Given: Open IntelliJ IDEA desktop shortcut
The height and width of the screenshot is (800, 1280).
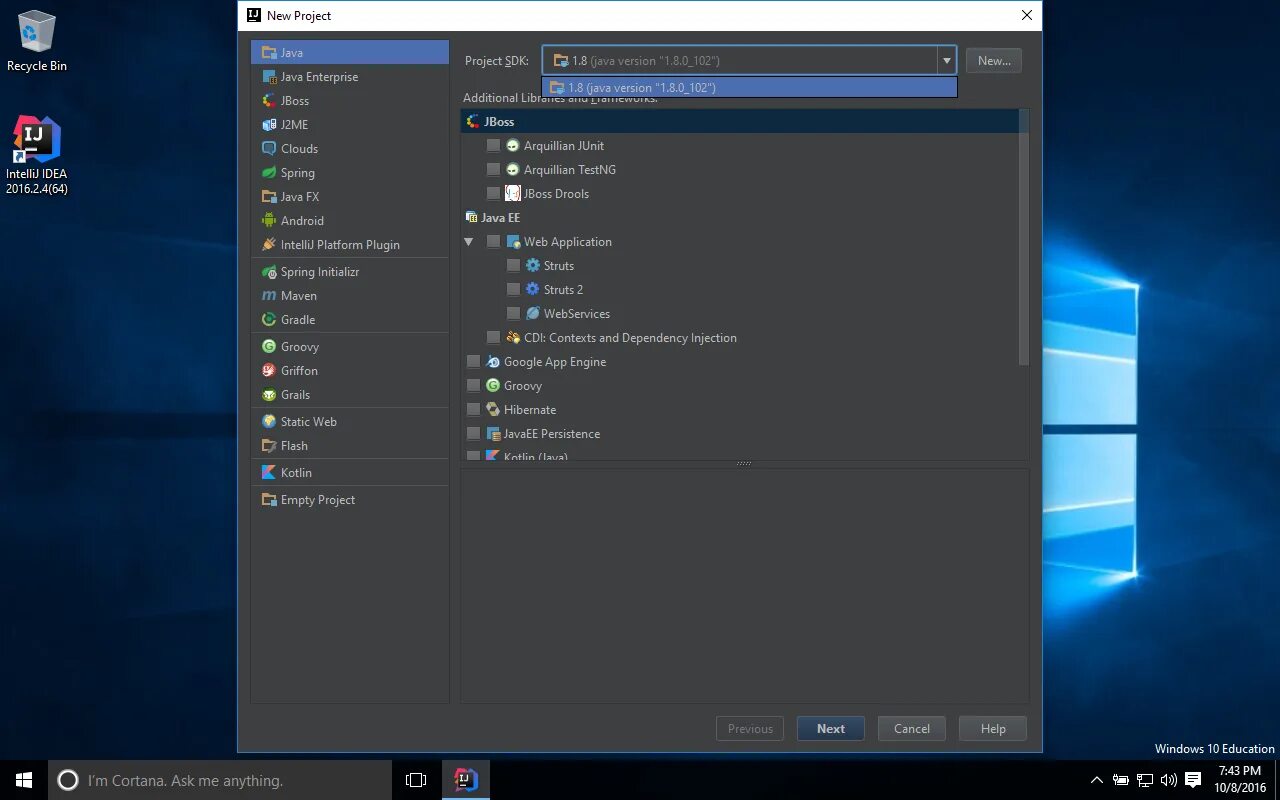Looking at the screenshot, I should pyautogui.click(x=37, y=155).
